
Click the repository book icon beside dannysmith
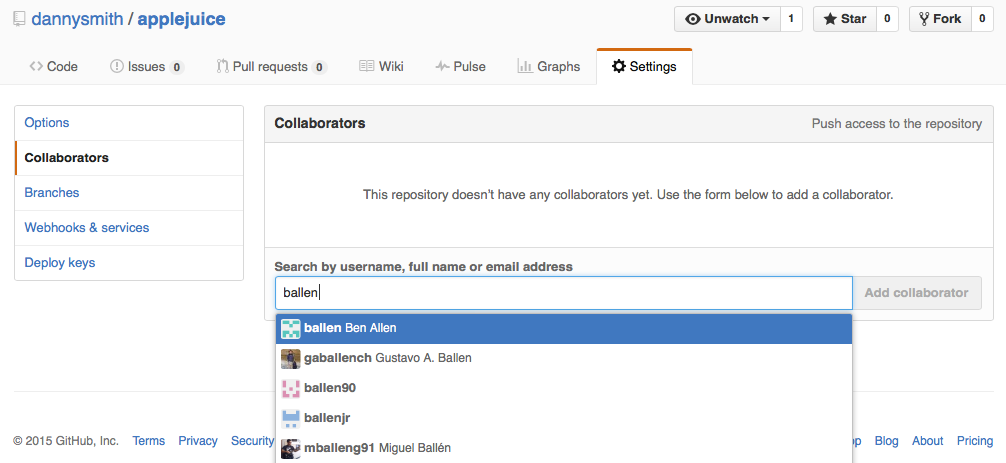pos(18,19)
